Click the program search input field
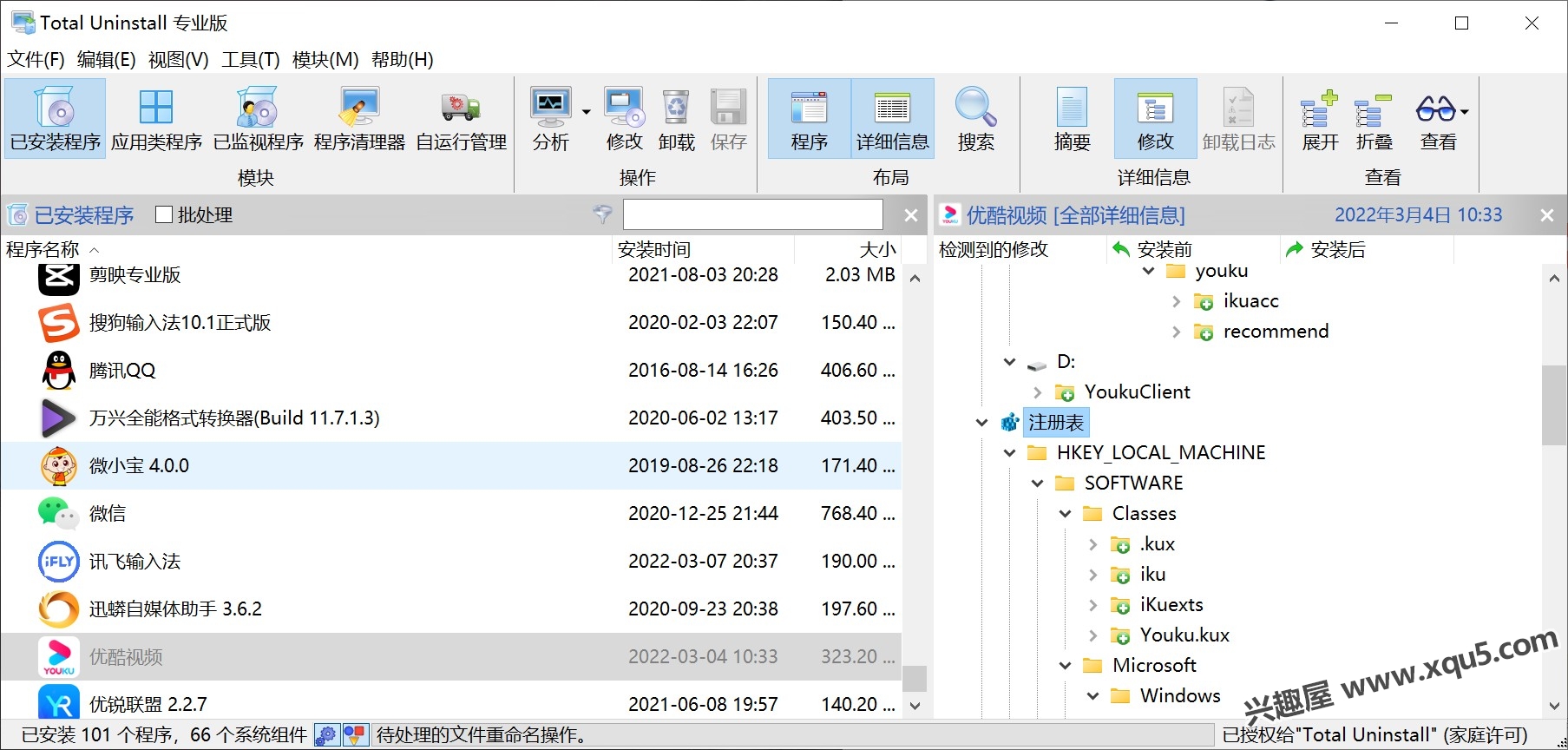Viewport: 1568px width, 750px height. 752,214
